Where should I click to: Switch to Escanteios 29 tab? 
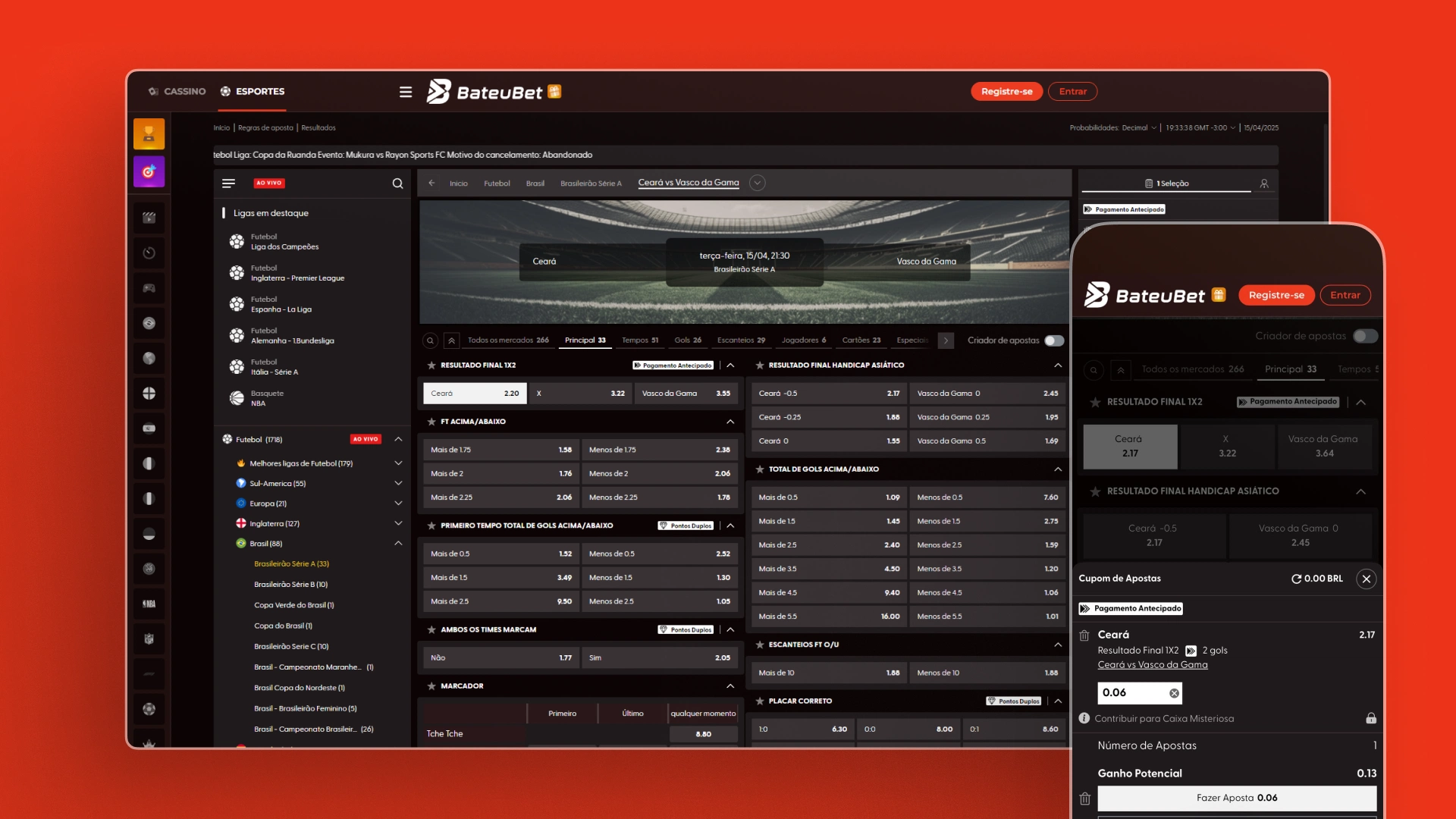[741, 340]
